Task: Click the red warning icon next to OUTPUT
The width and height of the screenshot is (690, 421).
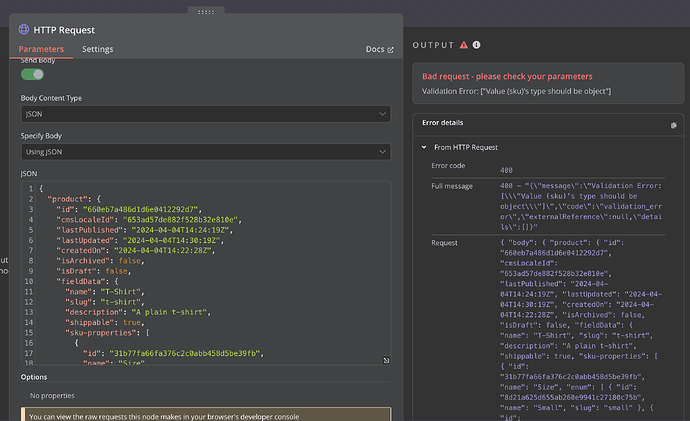Action: tap(464, 45)
